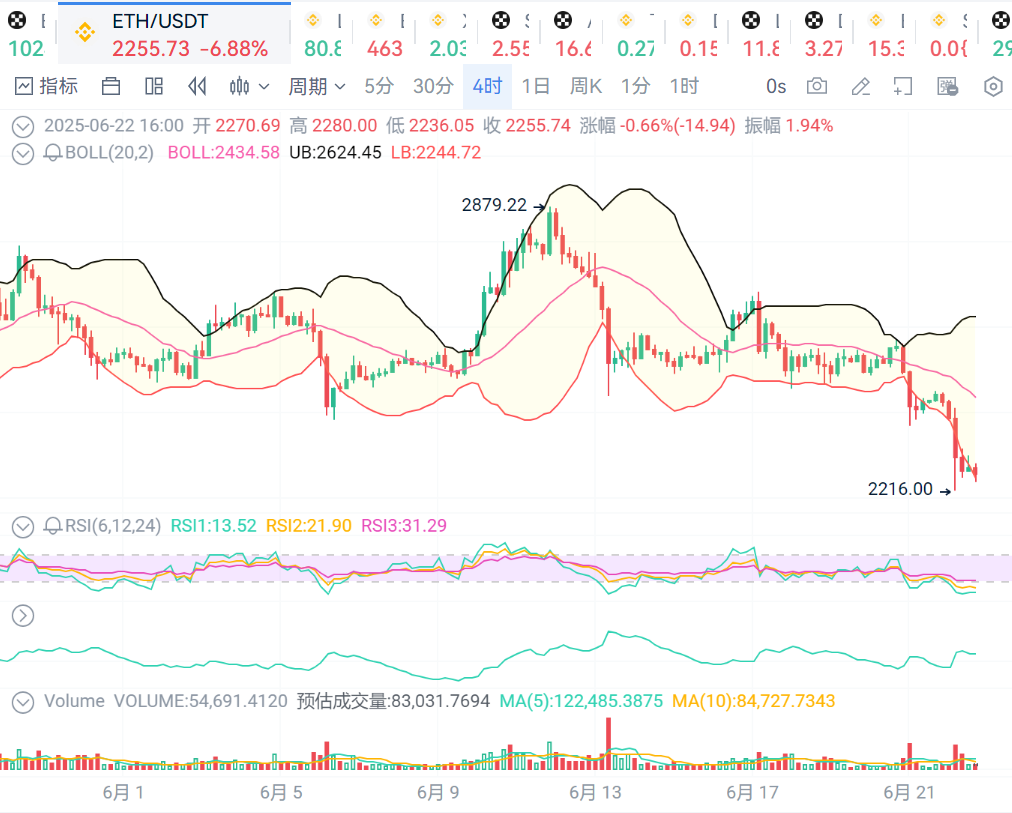Click the tallest red volume bar
1012x813 pixels.
pos(609,743)
